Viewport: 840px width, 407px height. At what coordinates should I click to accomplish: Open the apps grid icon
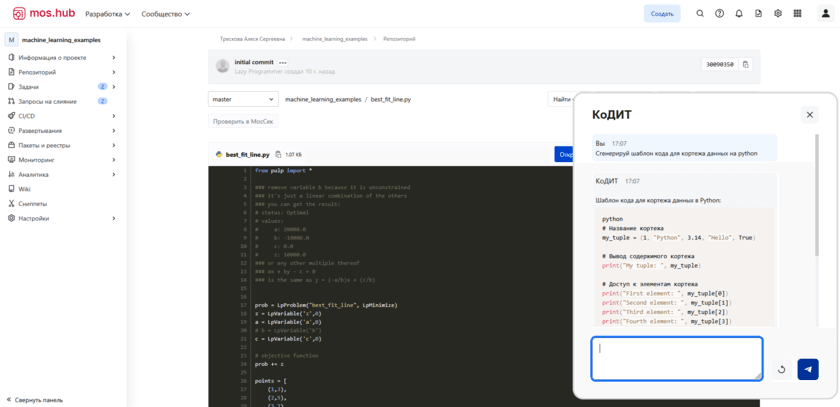click(797, 14)
